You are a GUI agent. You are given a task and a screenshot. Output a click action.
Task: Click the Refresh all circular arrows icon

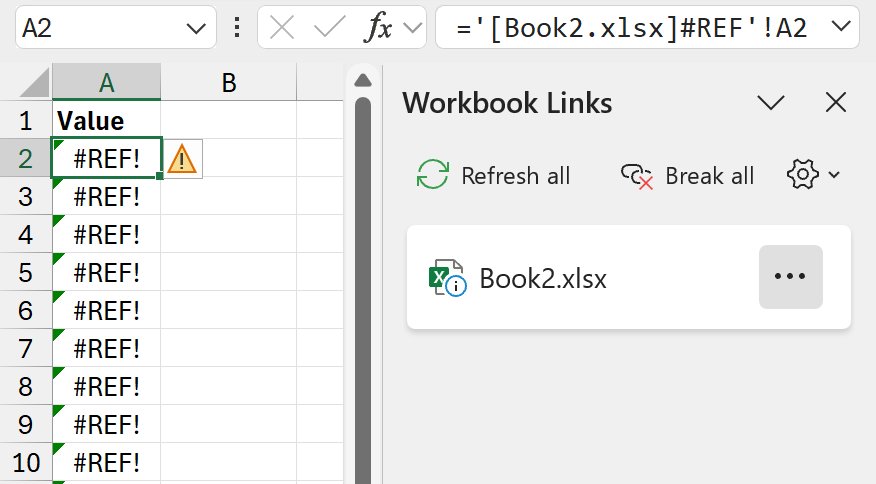point(433,176)
